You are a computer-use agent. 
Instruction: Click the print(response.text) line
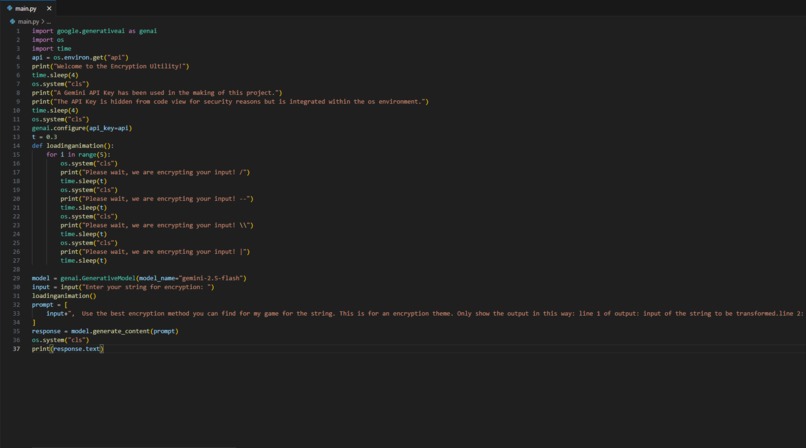[x=68, y=349]
